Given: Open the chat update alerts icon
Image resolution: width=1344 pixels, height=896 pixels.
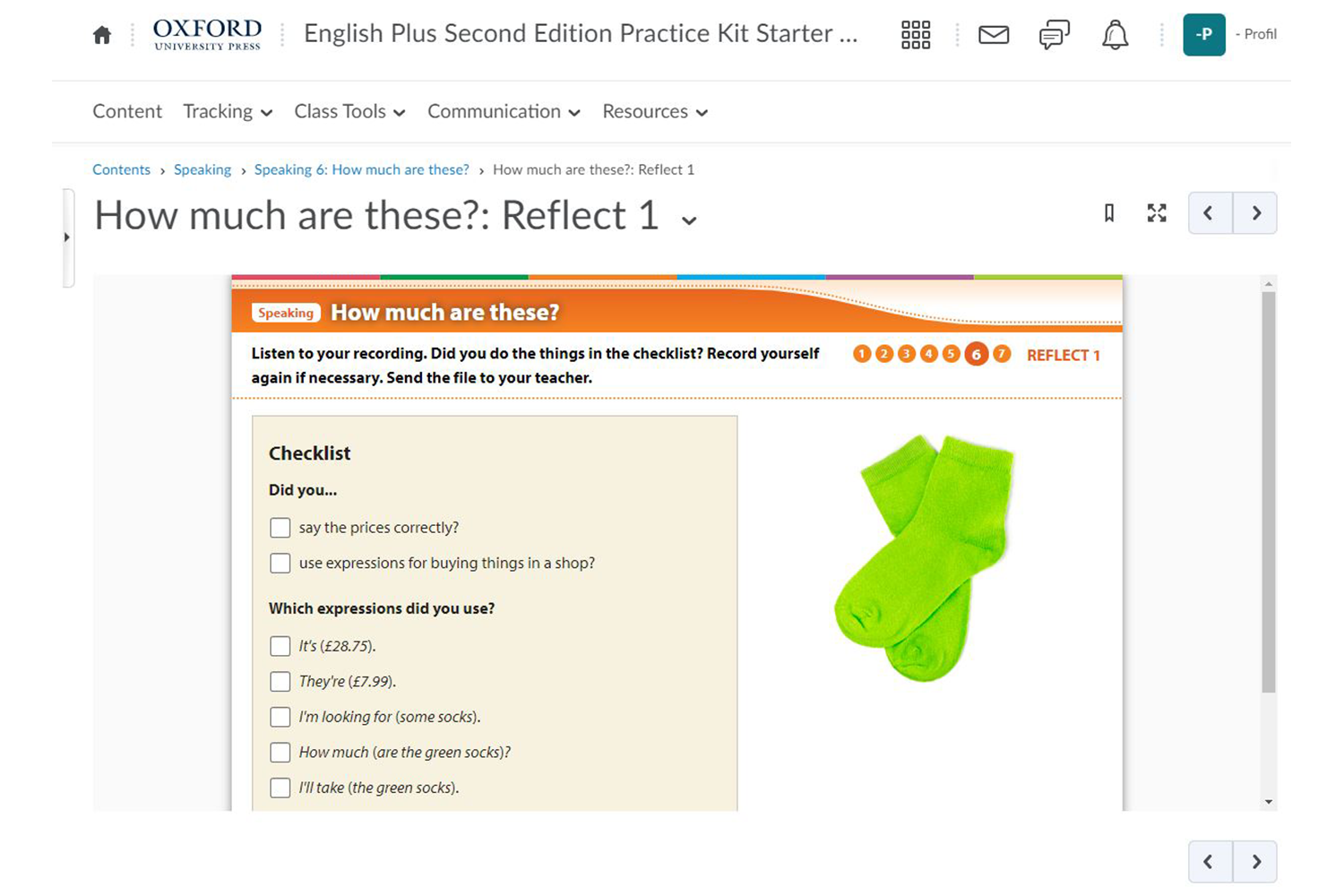Looking at the screenshot, I should [x=1054, y=35].
